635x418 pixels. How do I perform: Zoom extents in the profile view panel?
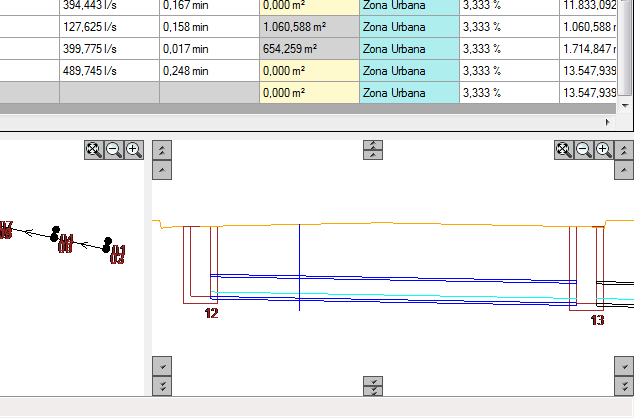point(564,150)
